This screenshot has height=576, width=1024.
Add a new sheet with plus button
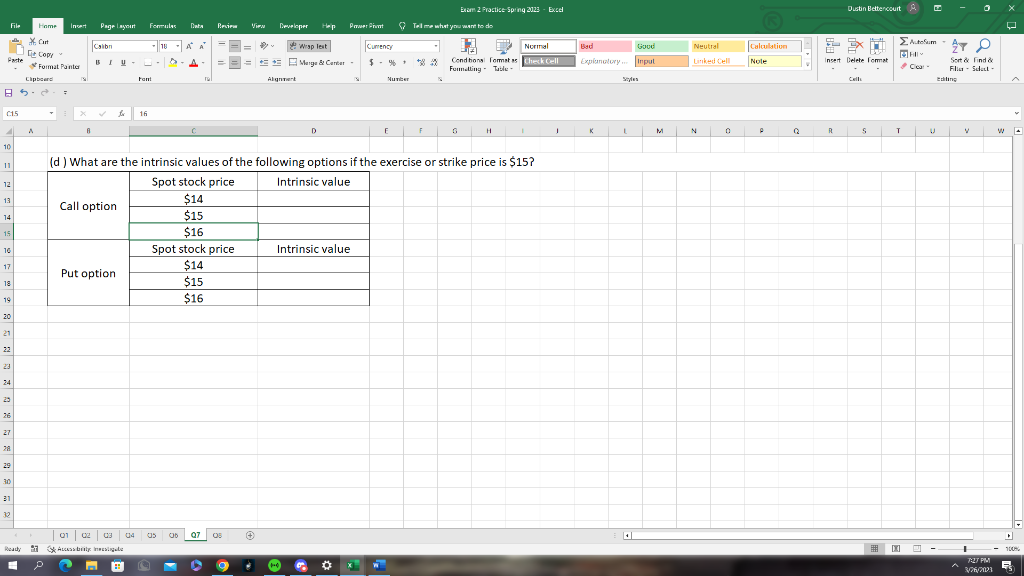249,535
